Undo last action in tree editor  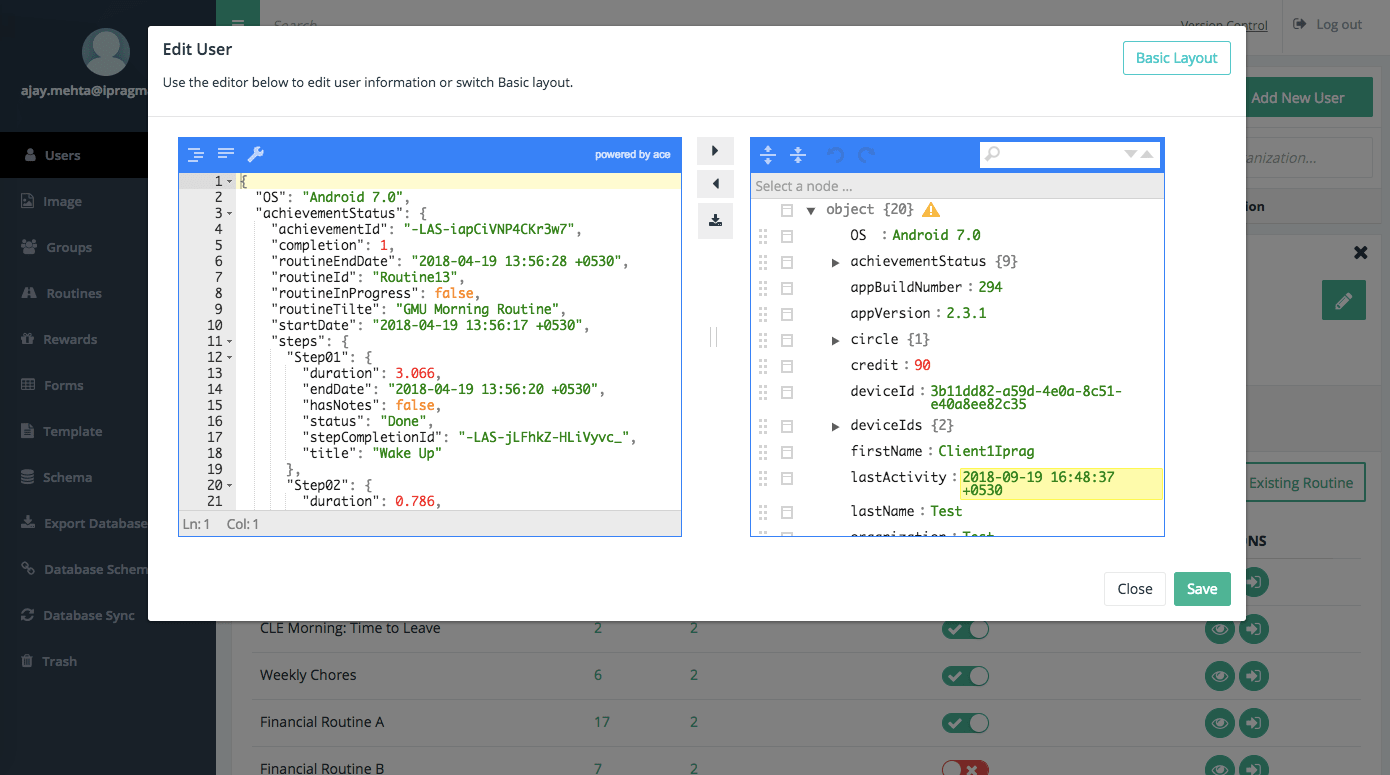pyautogui.click(x=835, y=155)
